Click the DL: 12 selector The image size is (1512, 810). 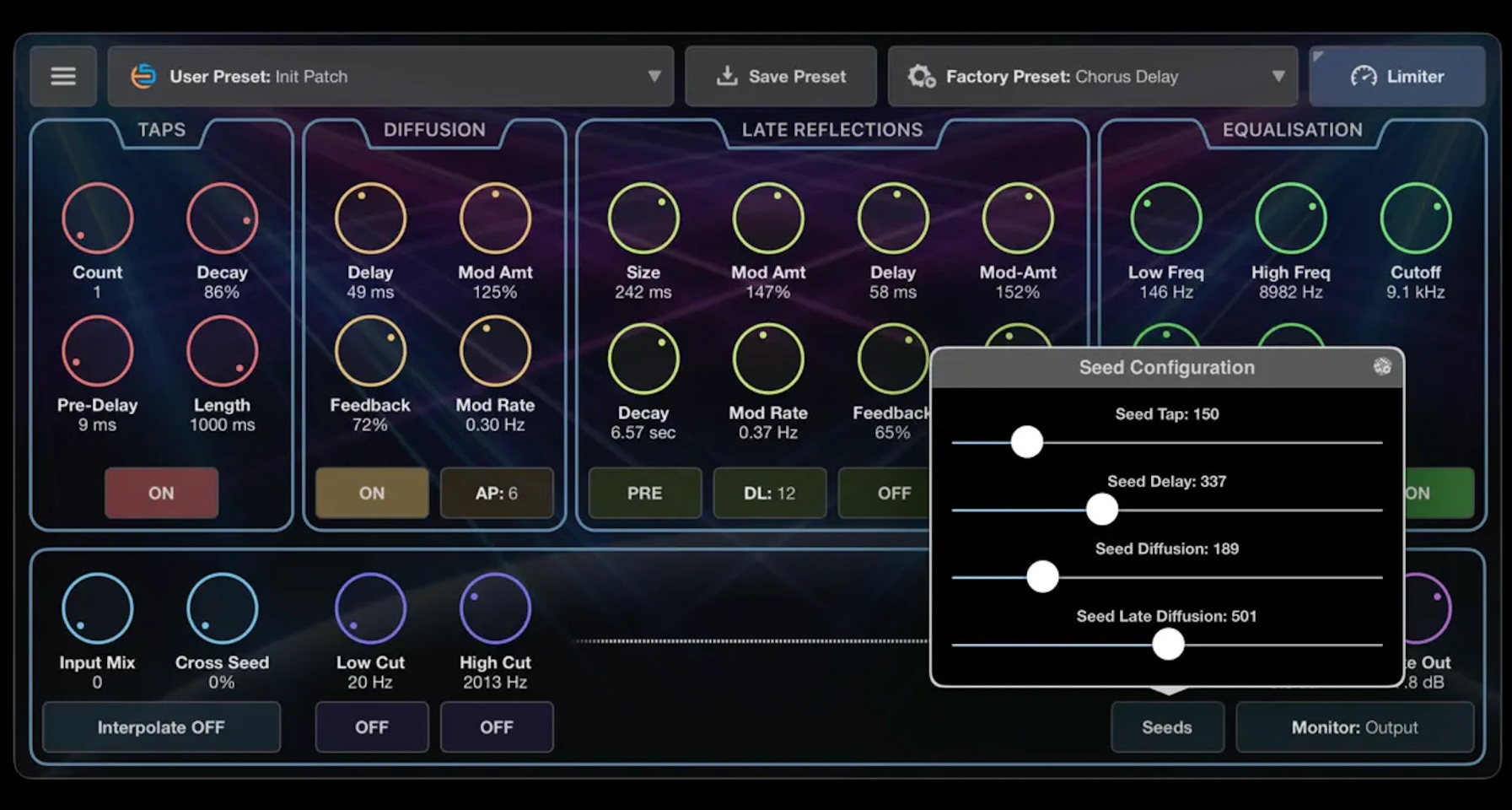(770, 493)
